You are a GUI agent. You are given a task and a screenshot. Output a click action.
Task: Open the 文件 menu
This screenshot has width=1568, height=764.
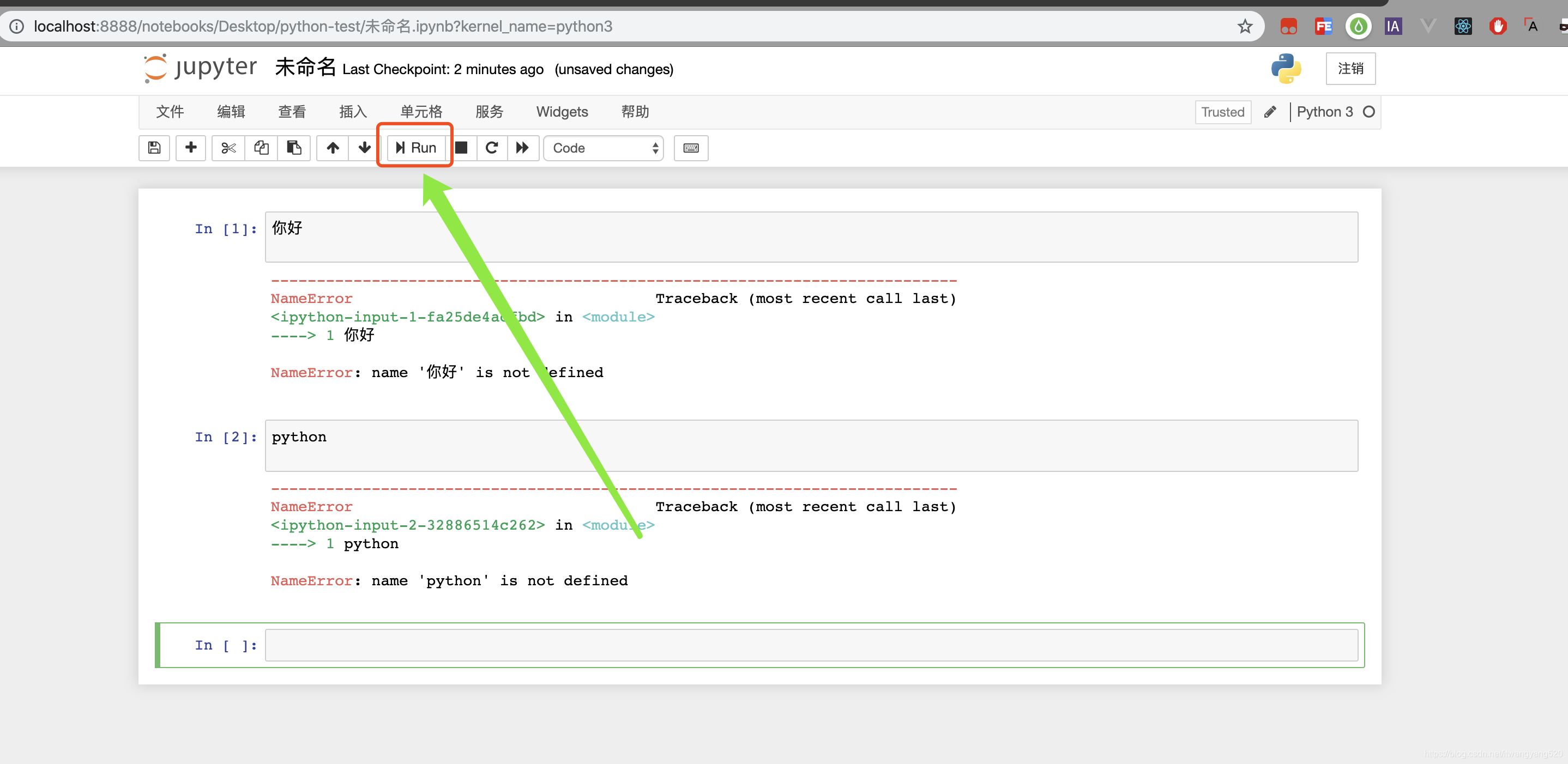(x=170, y=112)
